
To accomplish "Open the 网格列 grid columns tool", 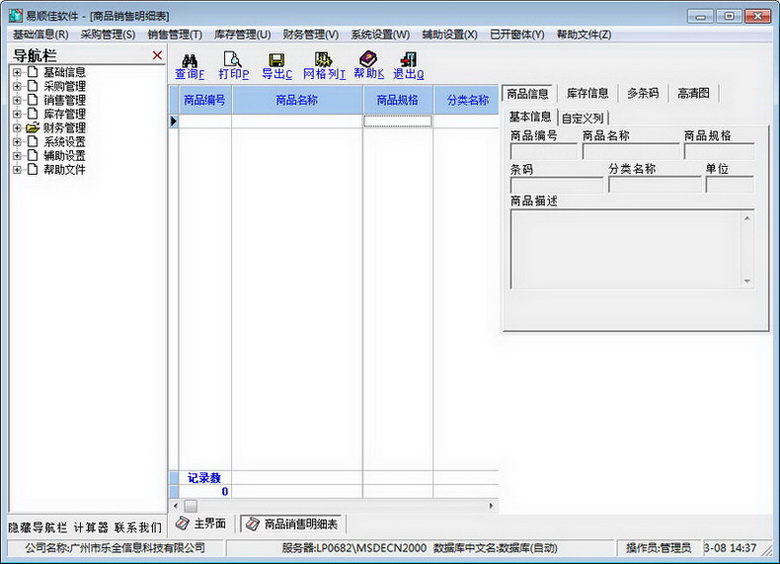I will click(x=323, y=60).
